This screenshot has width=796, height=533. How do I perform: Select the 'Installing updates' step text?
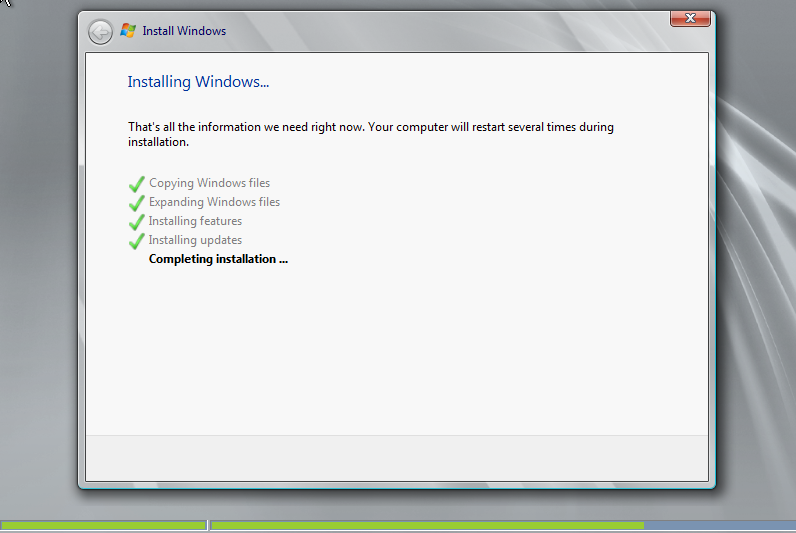[x=195, y=240]
